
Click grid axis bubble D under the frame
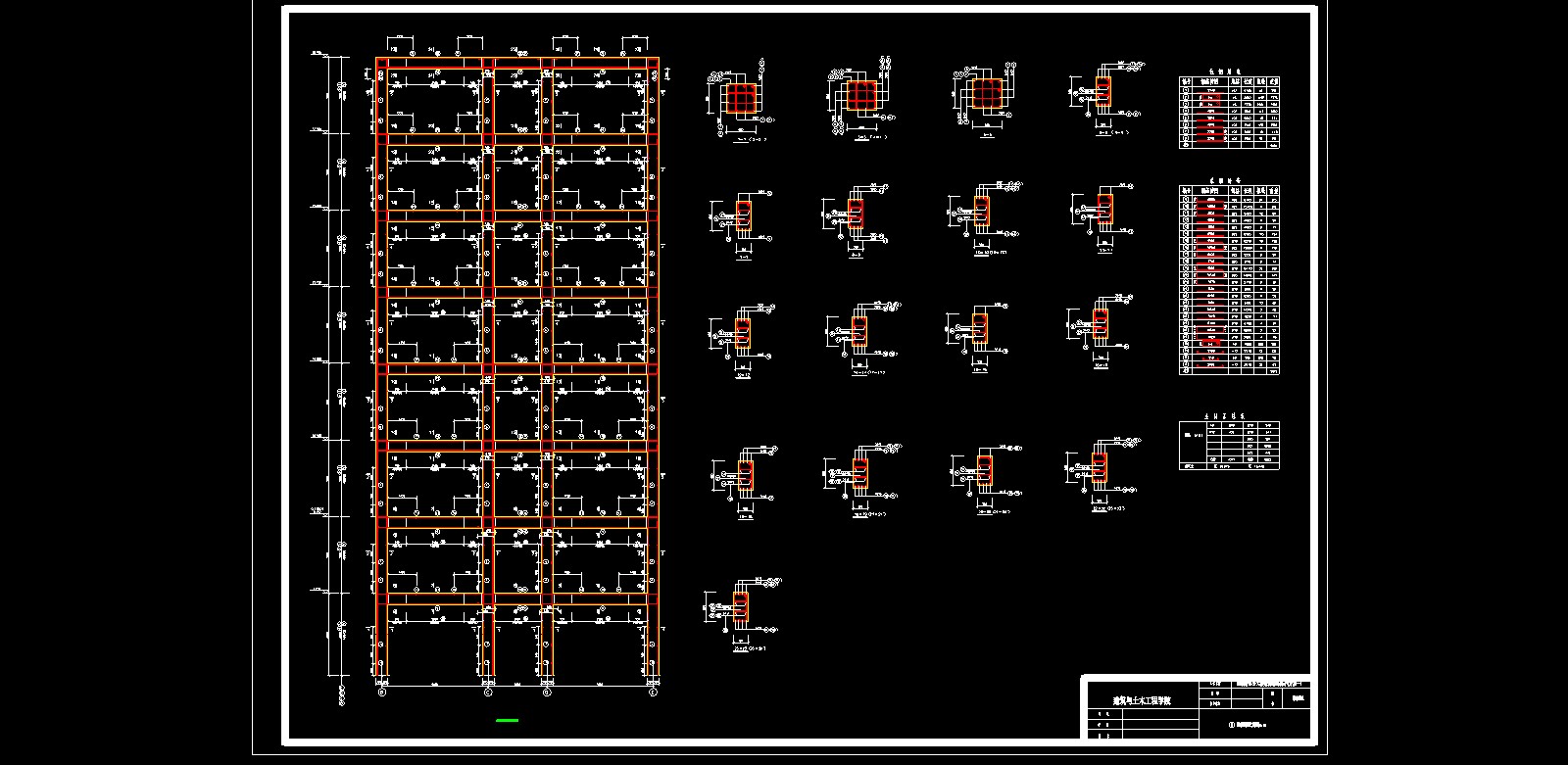547,693
